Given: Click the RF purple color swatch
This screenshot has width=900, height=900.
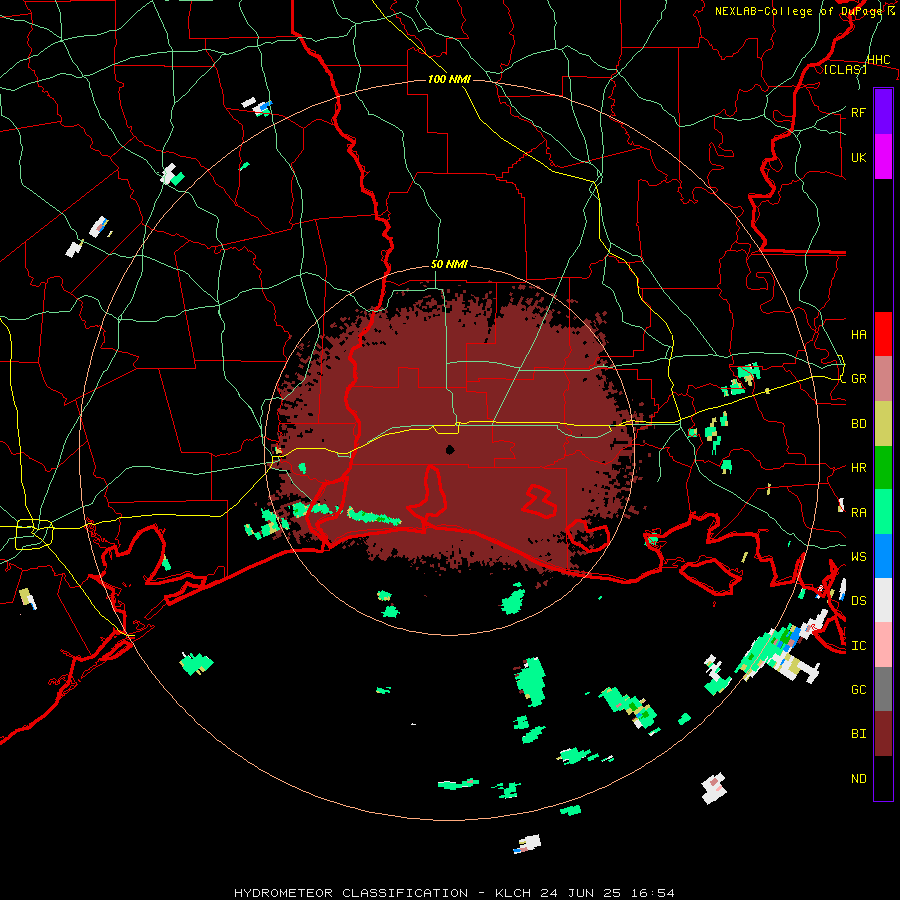Looking at the screenshot, I should click(x=883, y=112).
